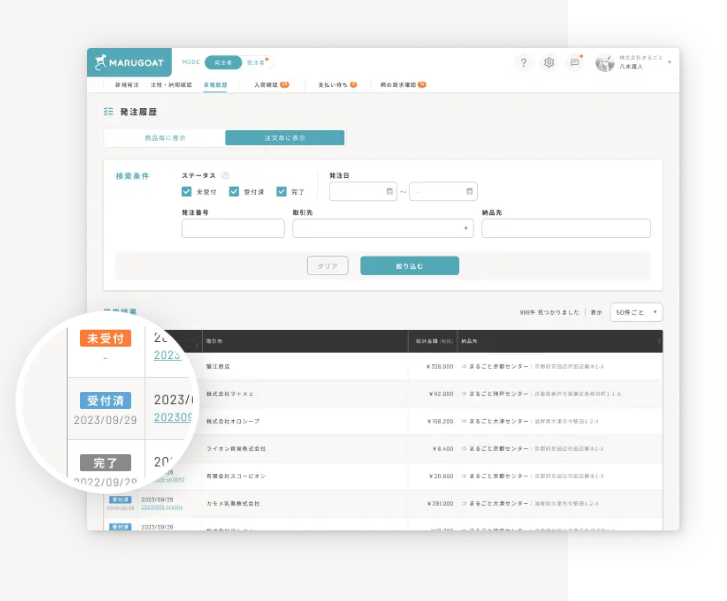
Task: Open settings via the gear icon
Action: [549, 63]
